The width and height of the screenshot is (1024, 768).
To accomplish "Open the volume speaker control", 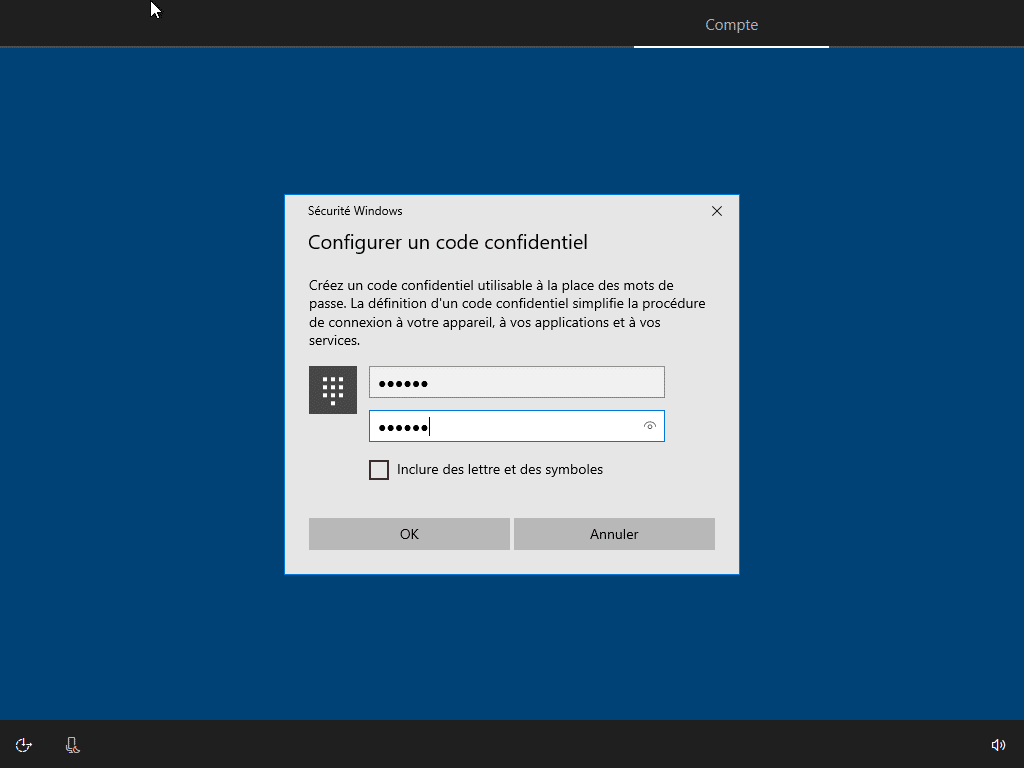I will tap(997, 745).
